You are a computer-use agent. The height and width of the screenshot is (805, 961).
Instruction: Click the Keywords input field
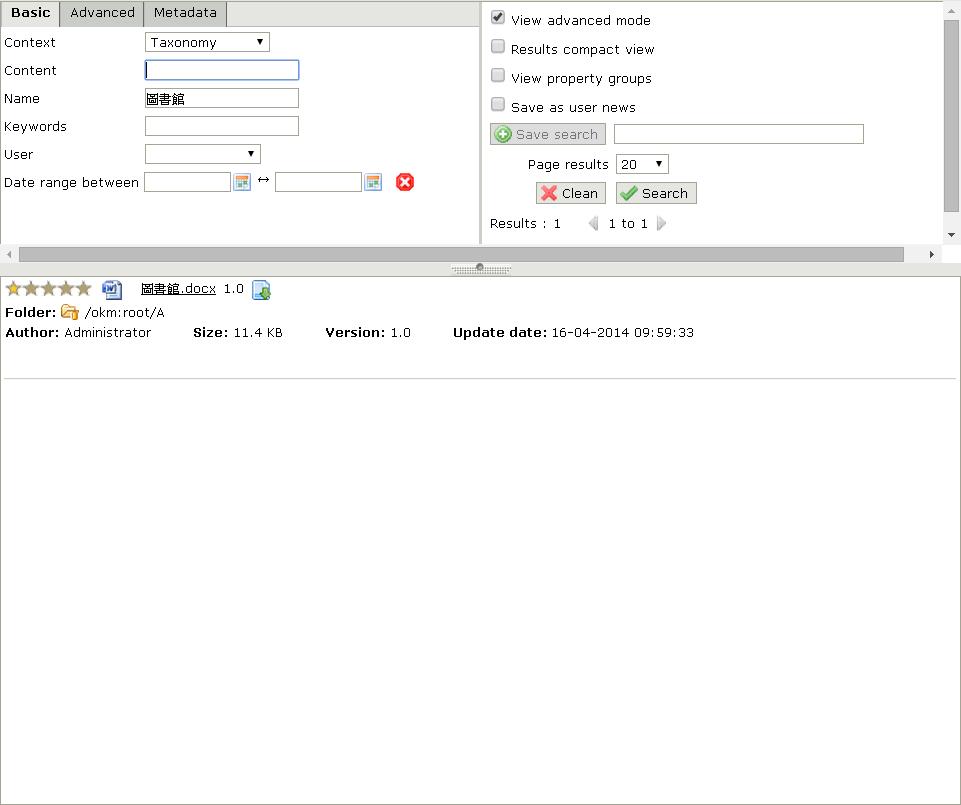[x=221, y=126]
